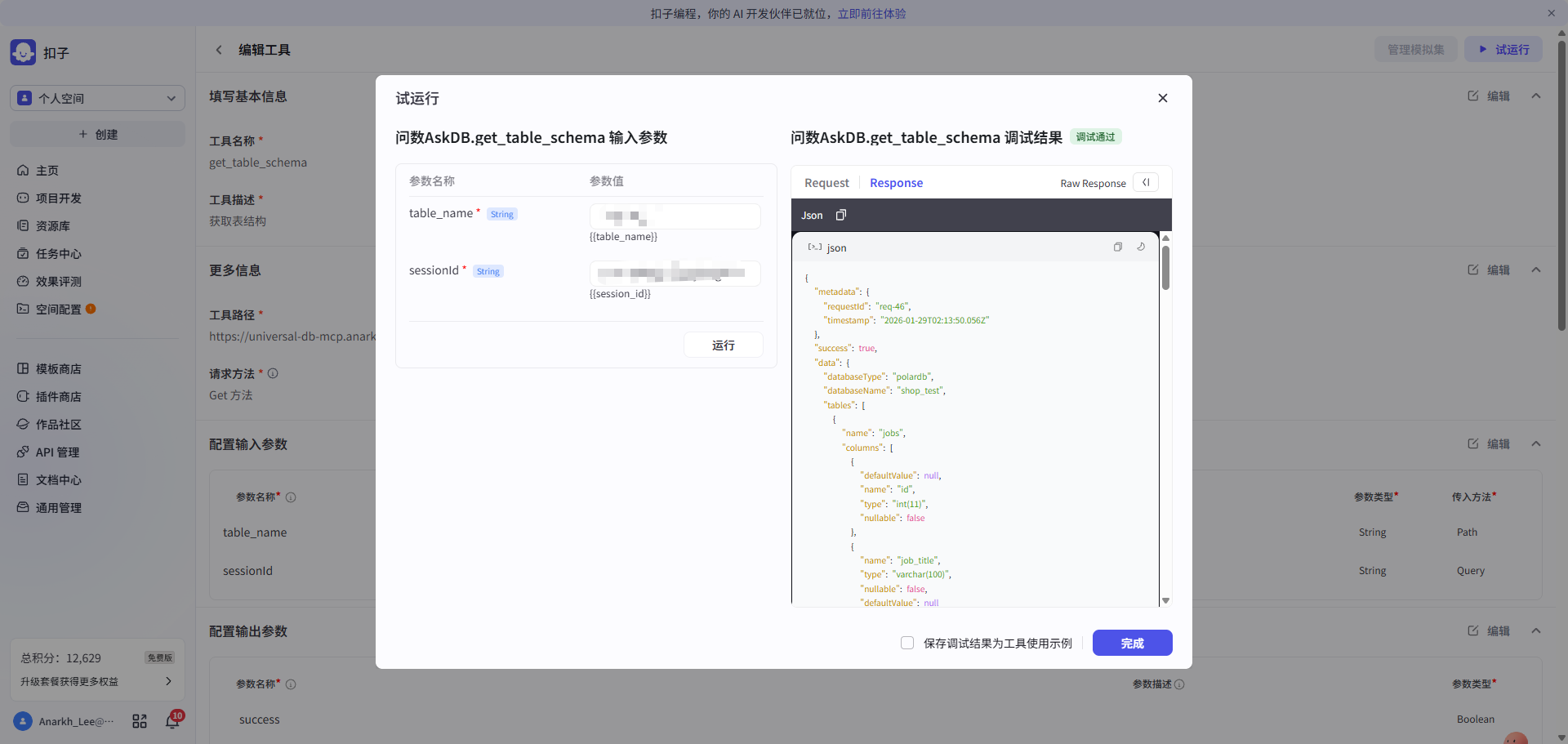Click the JSON response scrollbar thumb

[x=1165, y=267]
